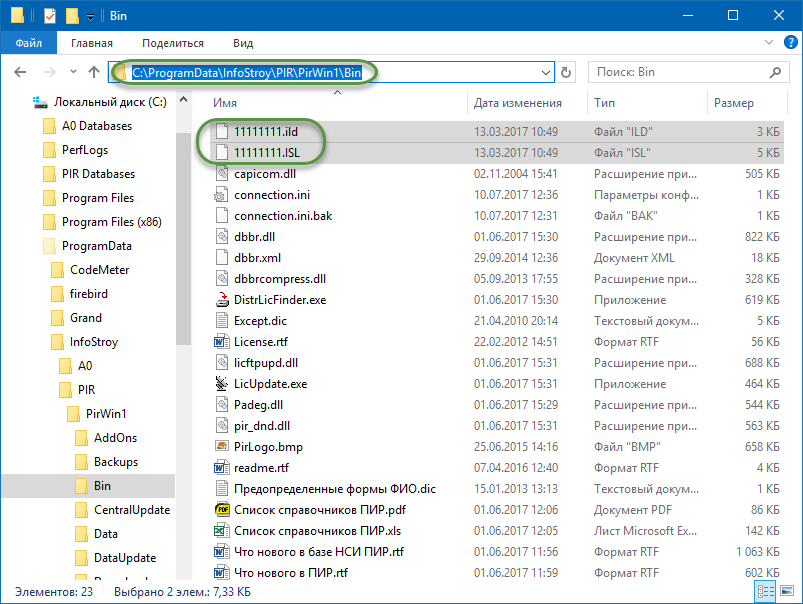Click the New Folder icon in quick access toolbar
Viewport: 803px width, 604px height.
[70, 14]
